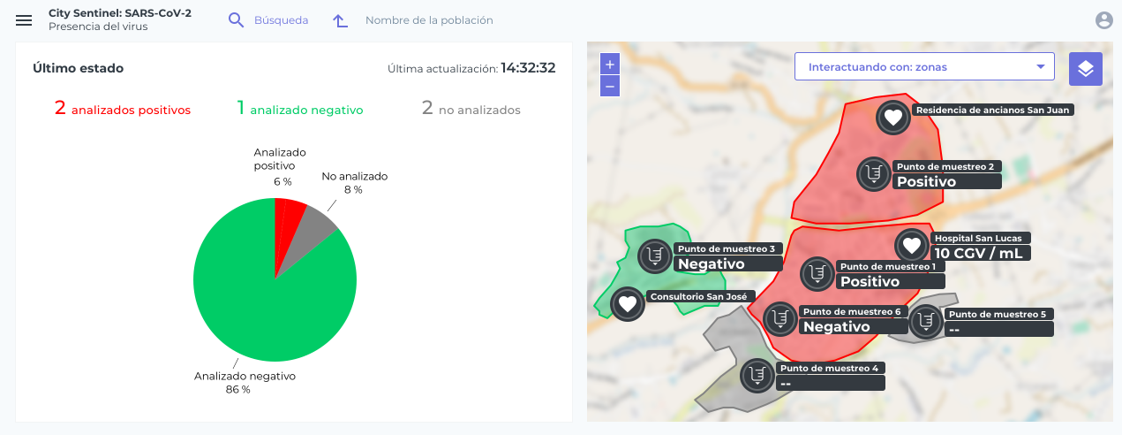
Task: Click the 'Presencia del virus' subtitle
Action: 98,26
